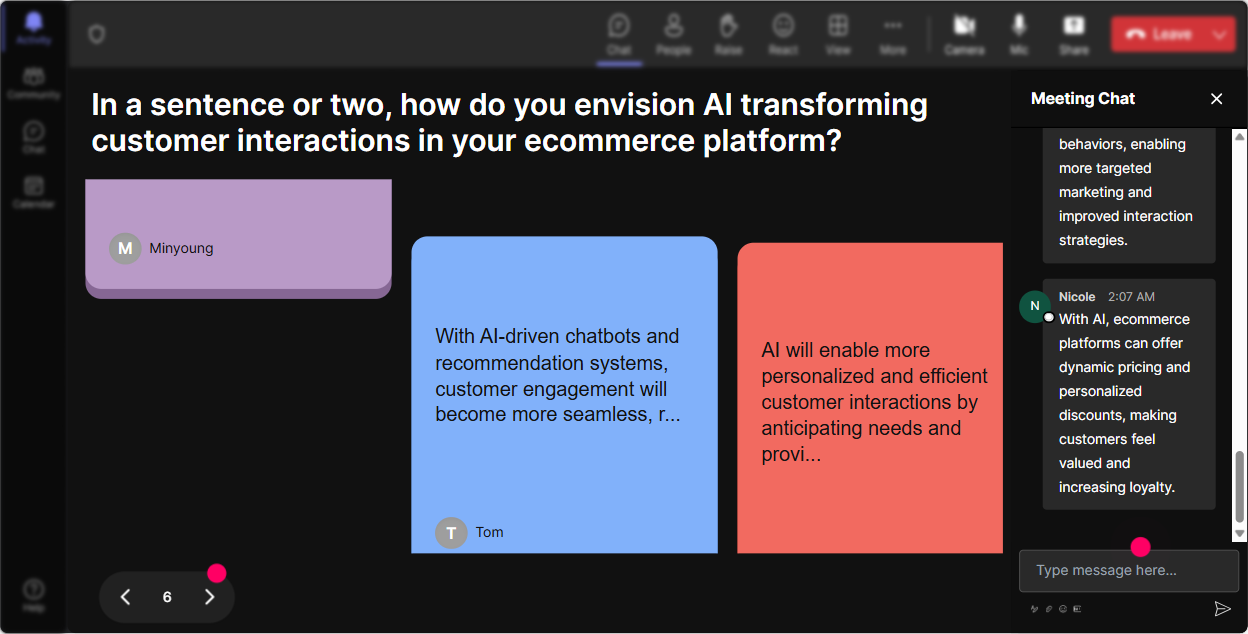1248x634 pixels.
Task: Click Tom's avatar T
Action: 451,532
